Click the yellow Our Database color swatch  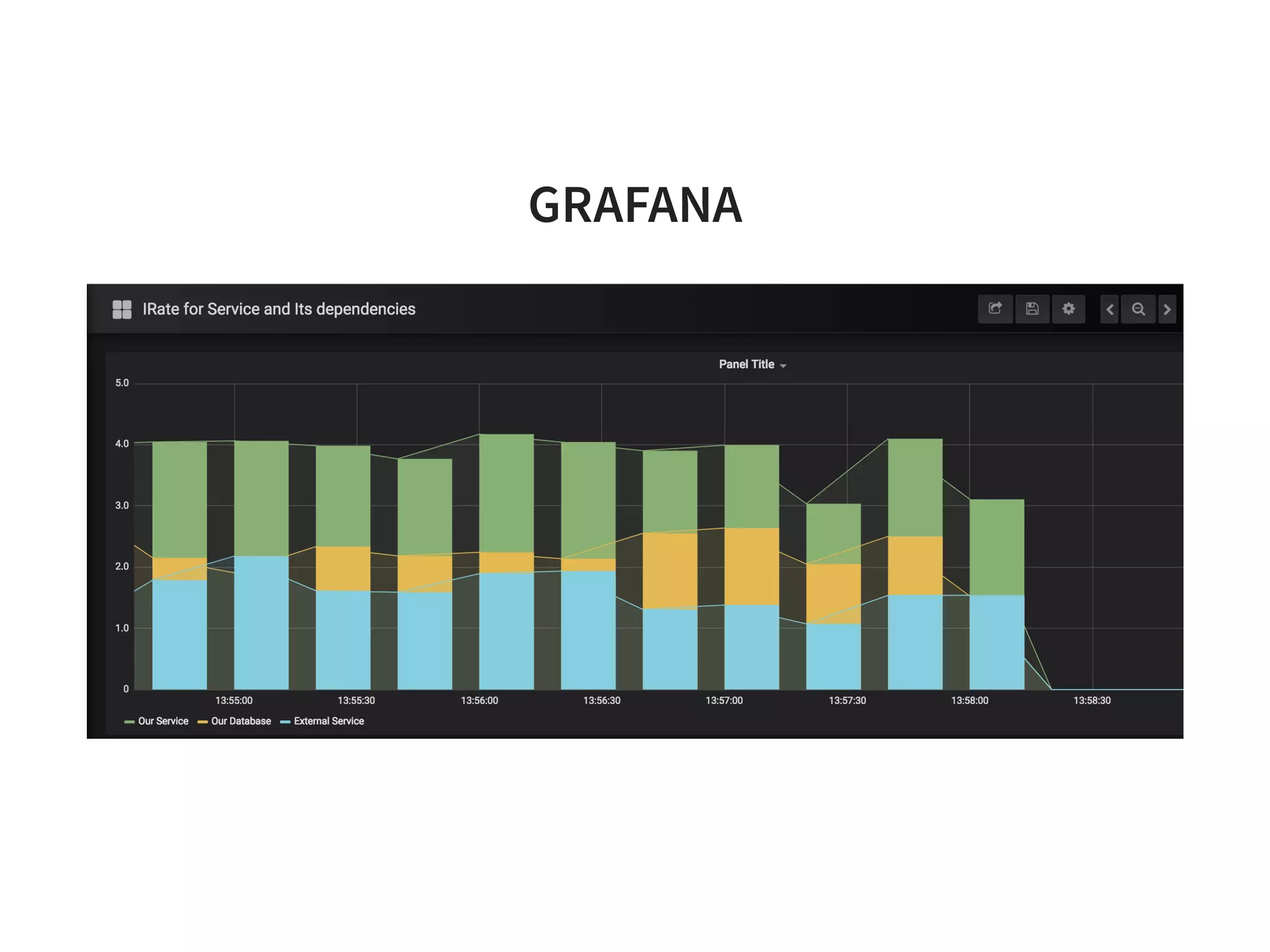(x=202, y=722)
